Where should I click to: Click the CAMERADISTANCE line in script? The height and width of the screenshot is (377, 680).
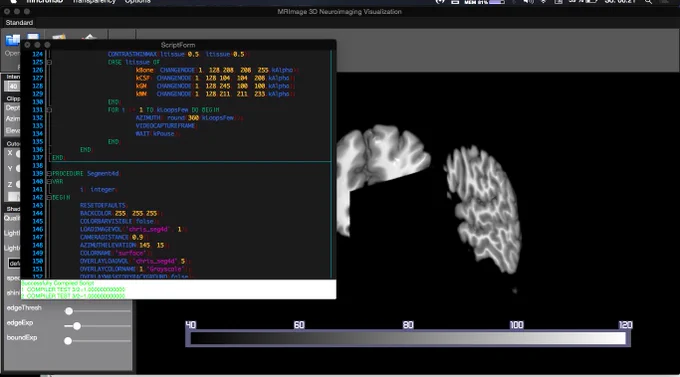coord(114,237)
